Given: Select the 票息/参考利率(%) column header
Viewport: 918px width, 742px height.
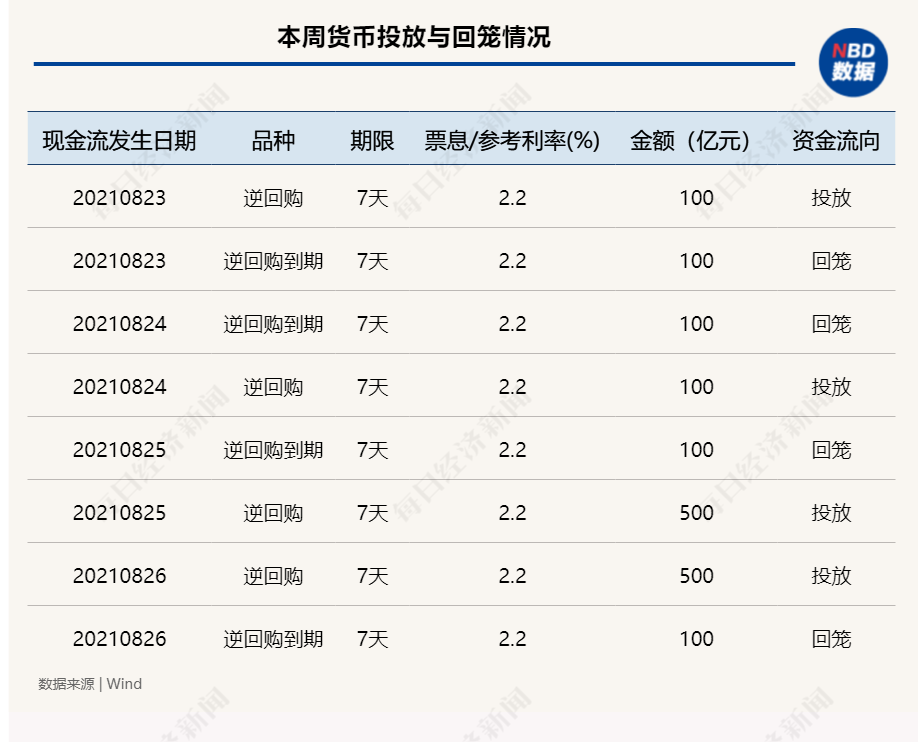Looking at the screenshot, I should (512, 141).
